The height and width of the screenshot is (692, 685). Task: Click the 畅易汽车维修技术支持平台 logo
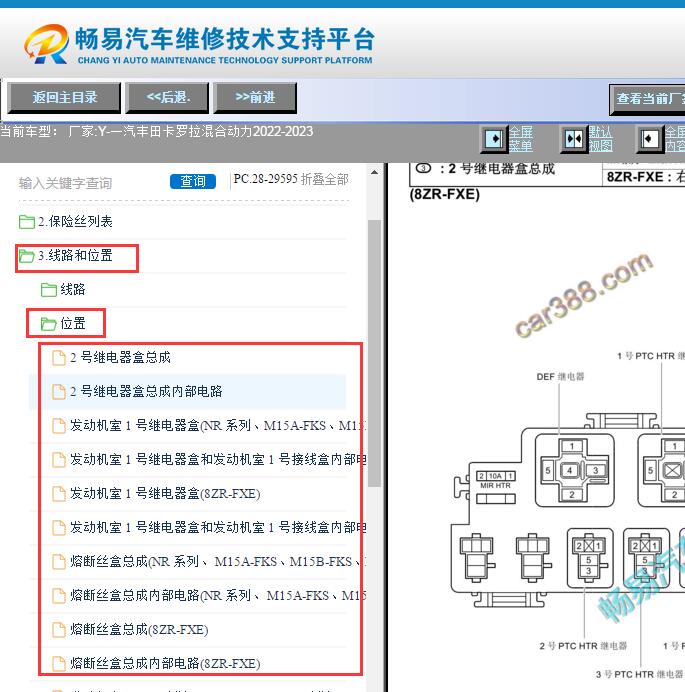199,45
